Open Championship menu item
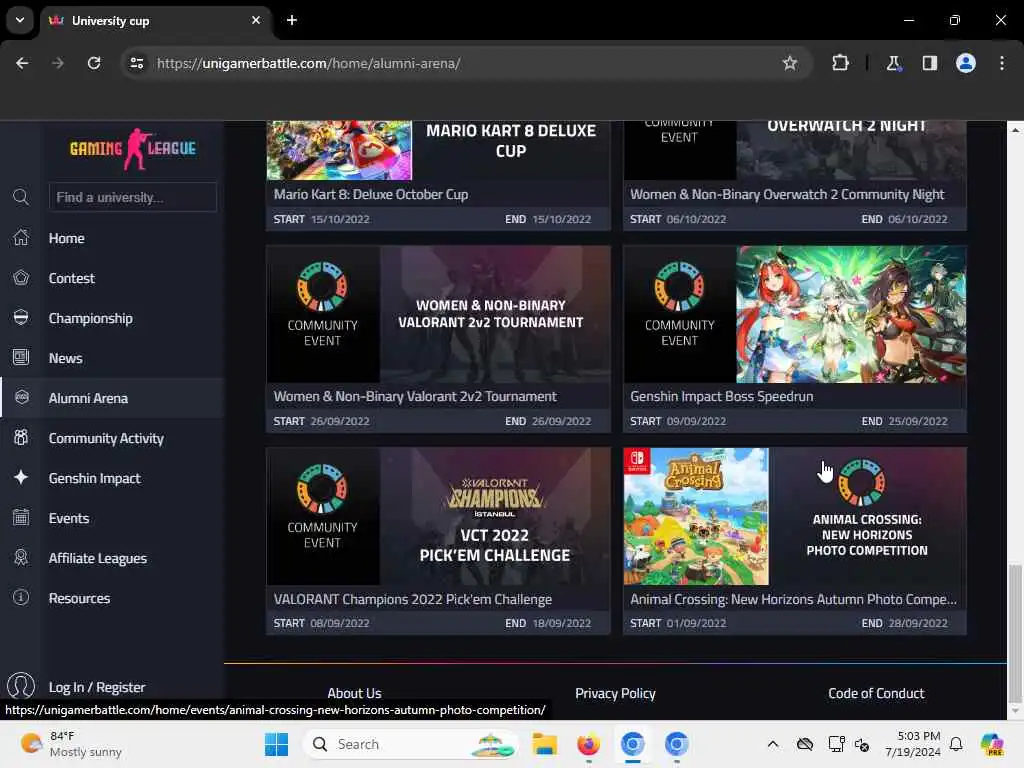This screenshot has width=1024, height=768. [91, 318]
